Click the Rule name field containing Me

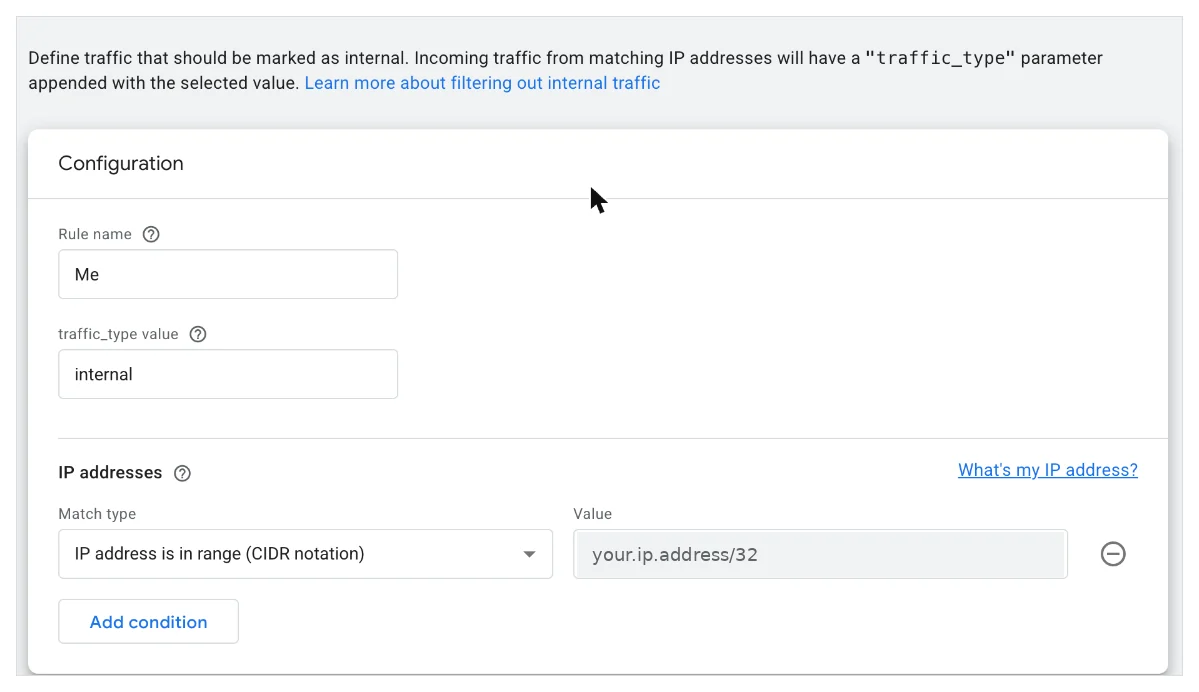[228, 274]
